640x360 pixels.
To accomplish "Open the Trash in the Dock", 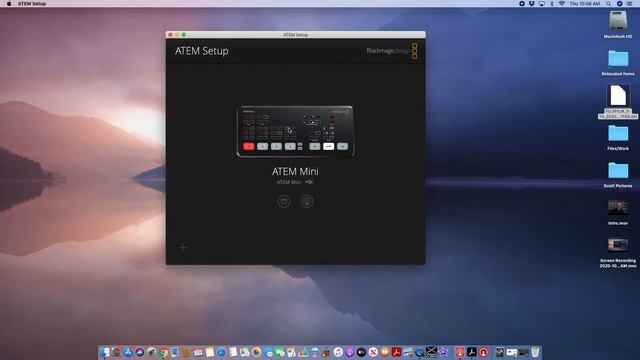I will click(535, 352).
